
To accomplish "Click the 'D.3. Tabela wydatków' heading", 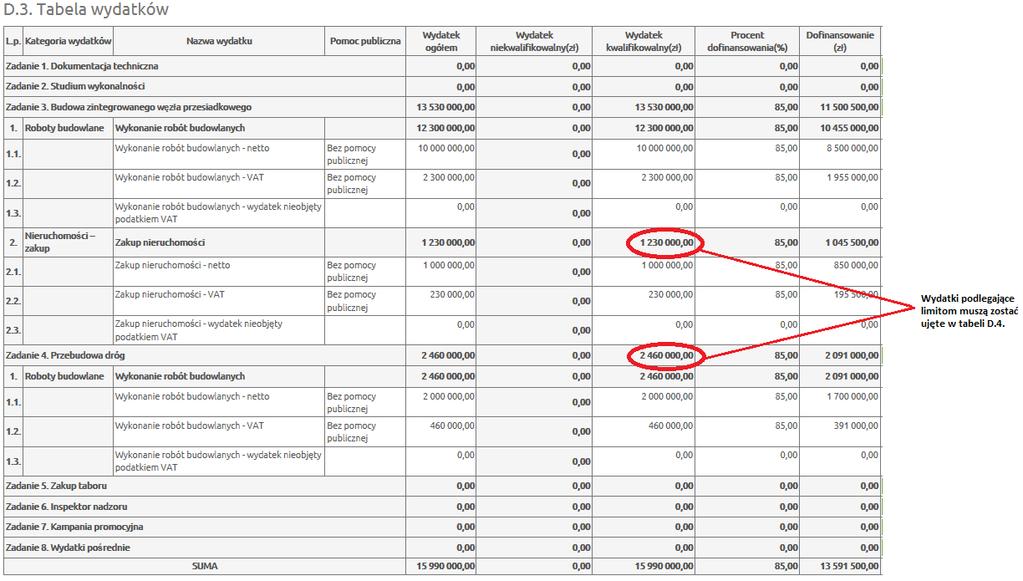I will click(85, 9).
